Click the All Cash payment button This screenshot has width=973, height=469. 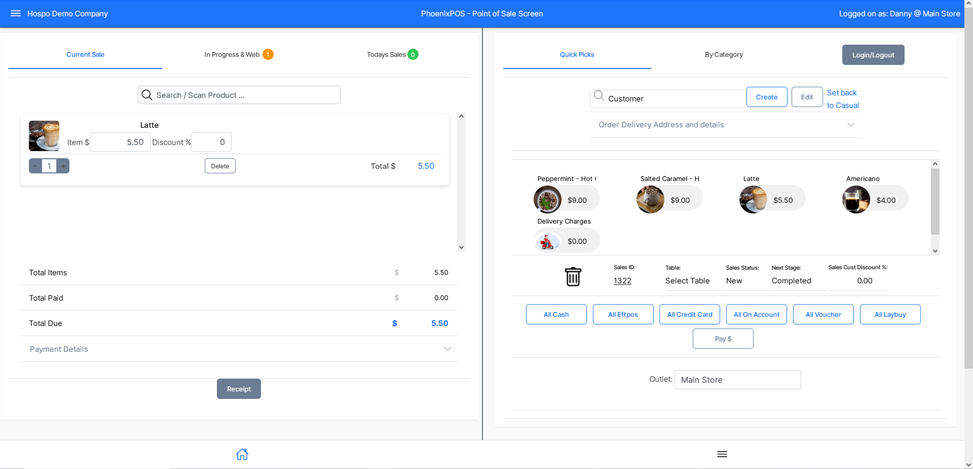click(x=556, y=314)
